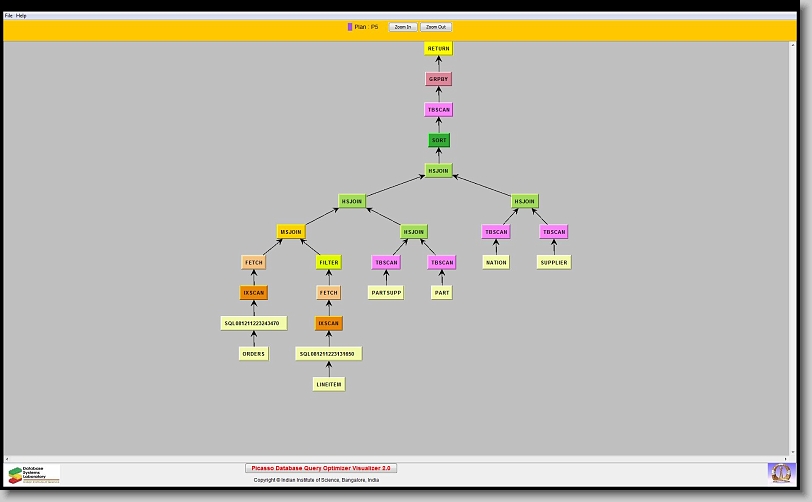Select the red GRPBY operator node
The image size is (812, 502).
(x=438, y=79)
